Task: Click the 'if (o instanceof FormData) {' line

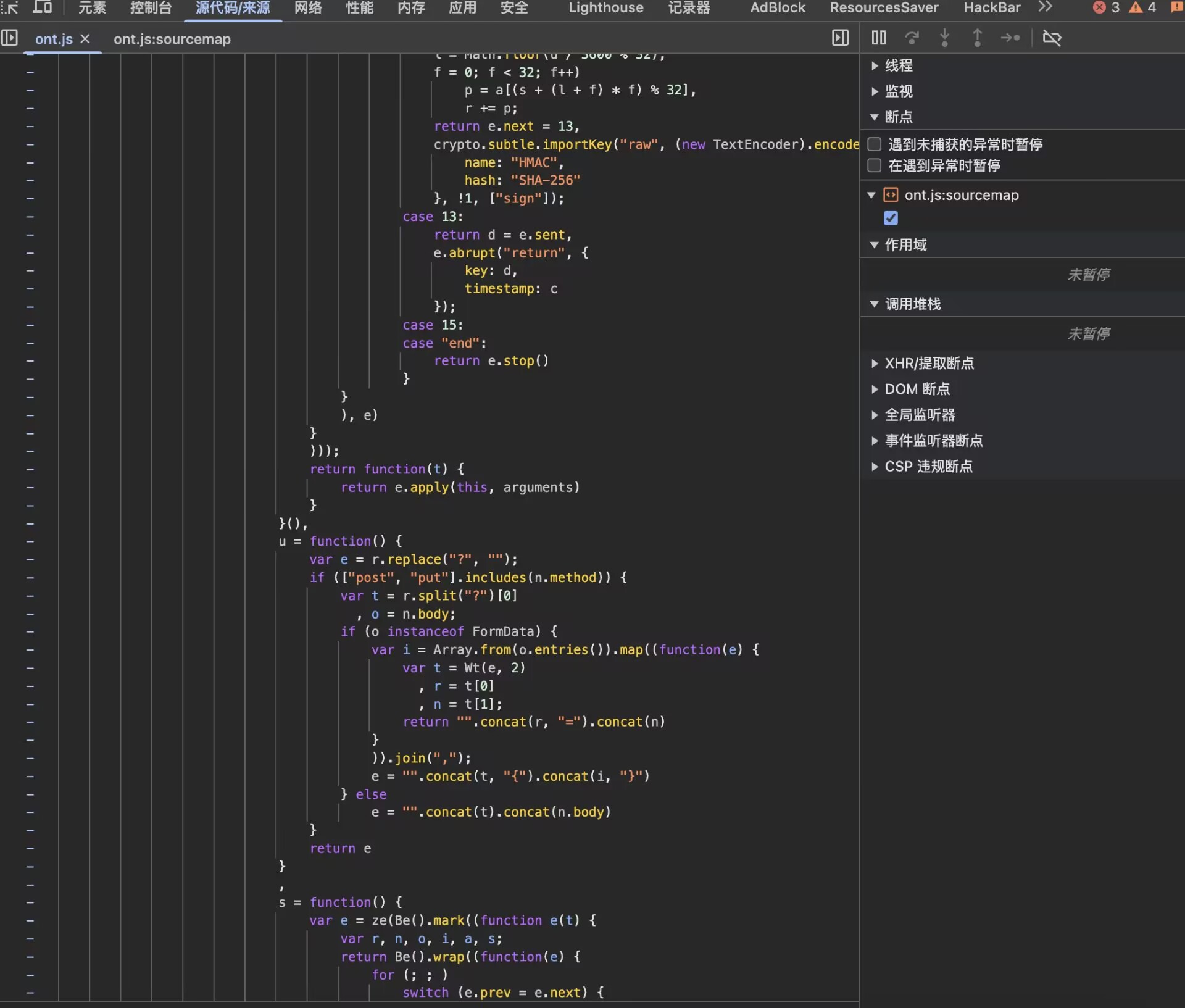Action: (x=449, y=631)
